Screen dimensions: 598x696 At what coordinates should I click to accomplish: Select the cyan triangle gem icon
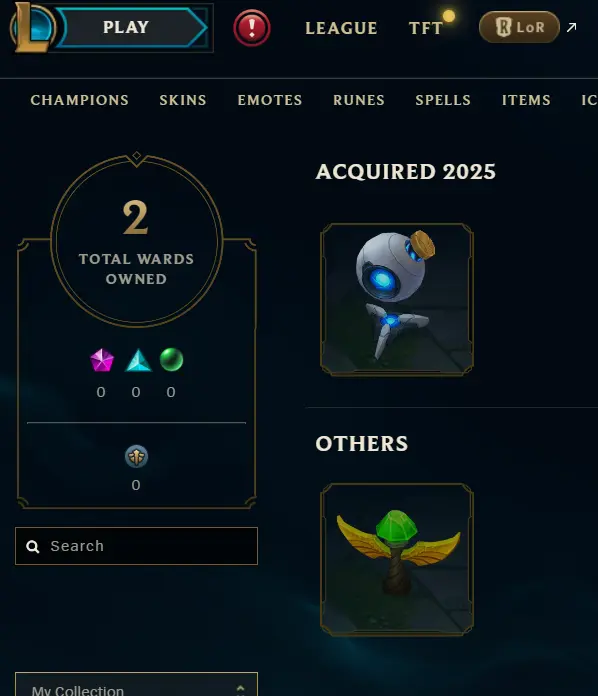pos(138,360)
